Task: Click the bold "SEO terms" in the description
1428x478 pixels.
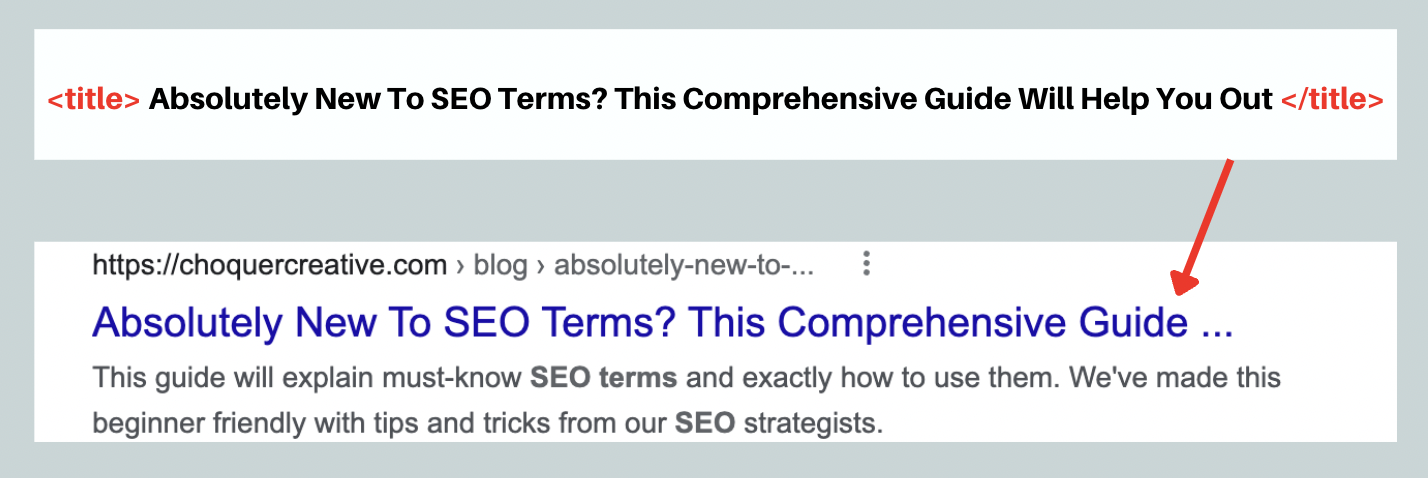Action: tap(603, 379)
